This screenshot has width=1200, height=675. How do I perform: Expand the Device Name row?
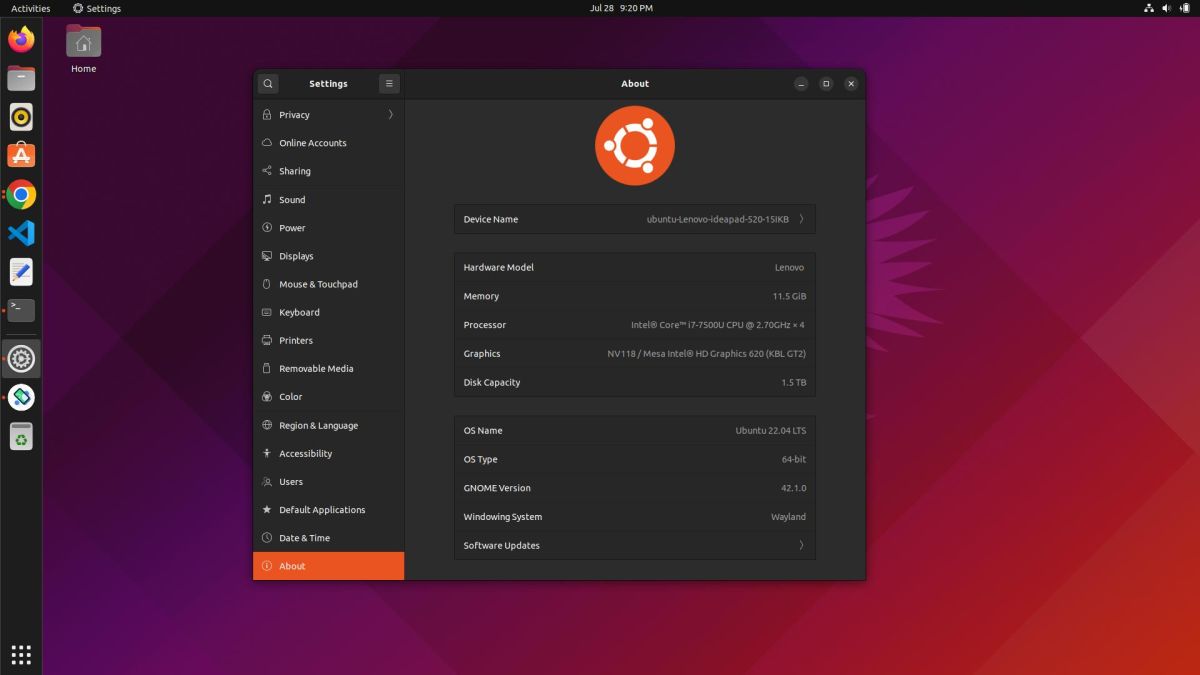pos(635,219)
